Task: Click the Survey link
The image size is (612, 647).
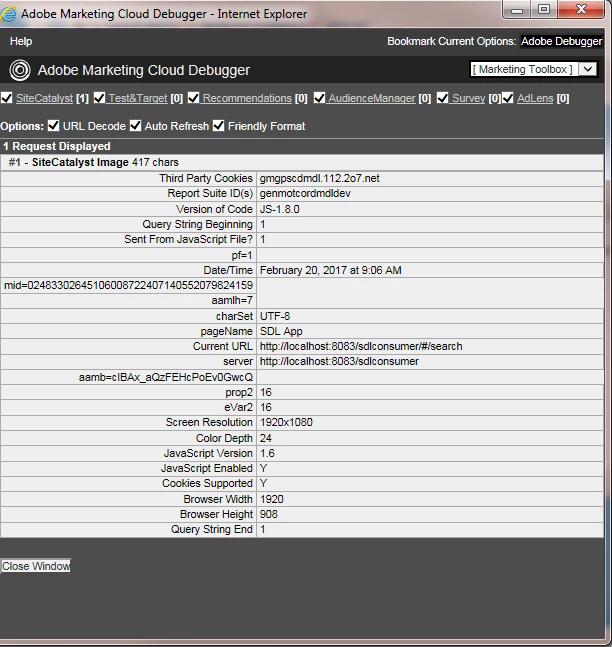Action: pos(468,98)
